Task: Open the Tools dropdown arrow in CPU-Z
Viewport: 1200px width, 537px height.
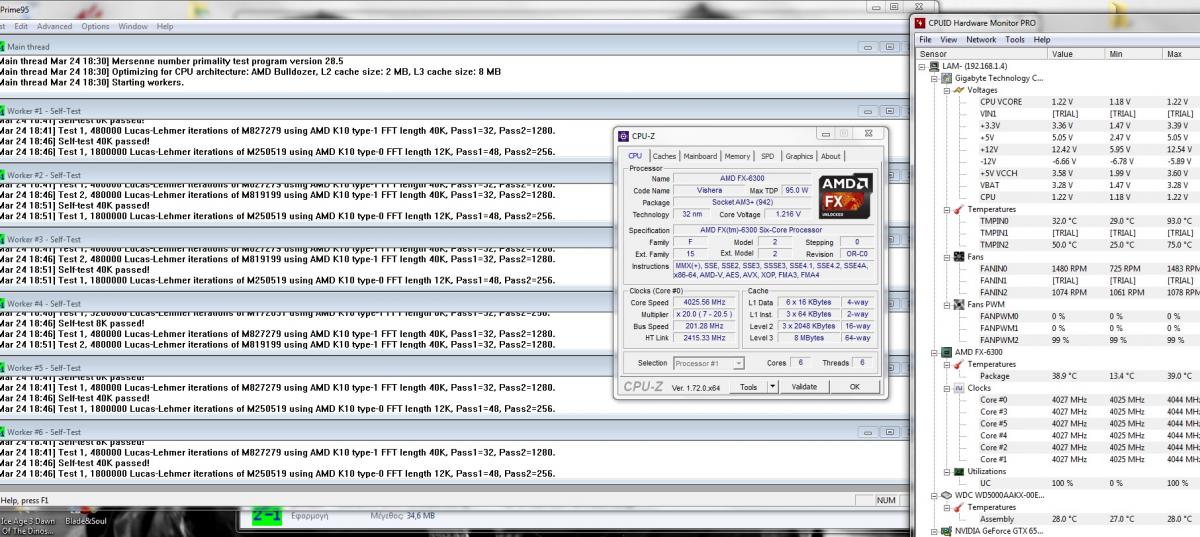Action: pyautogui.click(x=773, y=386)
